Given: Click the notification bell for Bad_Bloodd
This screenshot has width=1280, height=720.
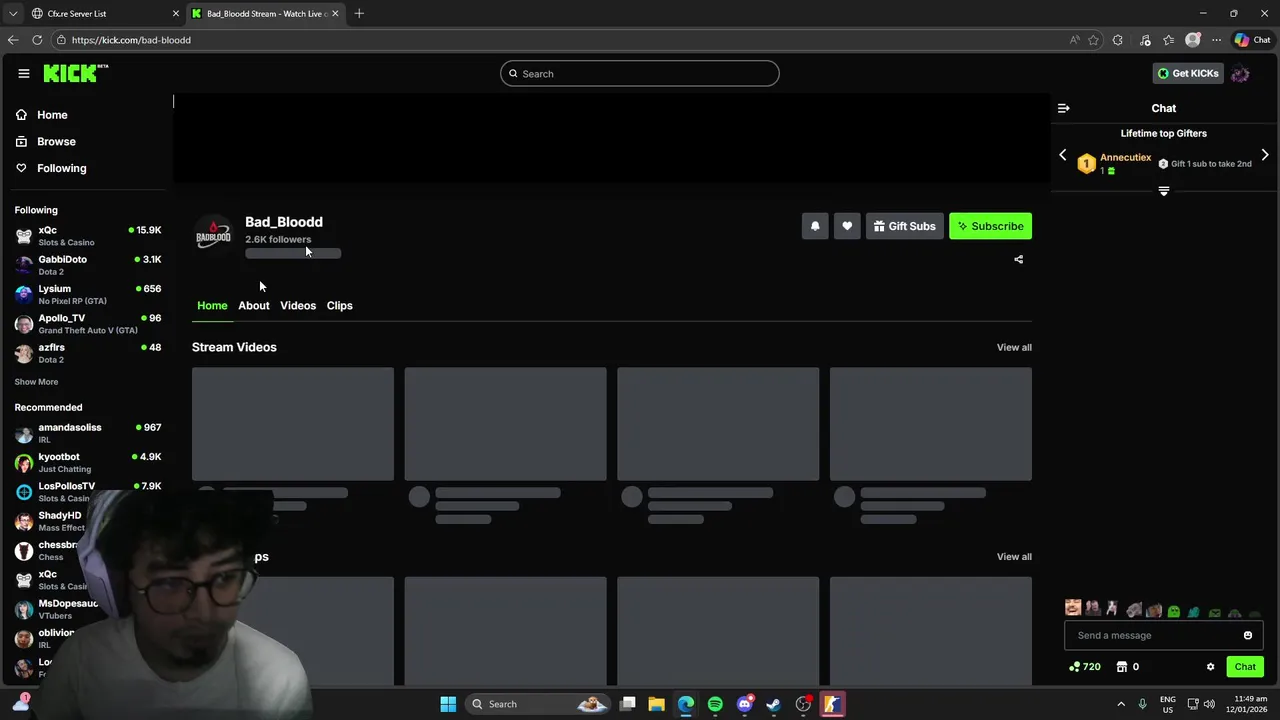Looking at the screenshot, I should pos(815,226).
